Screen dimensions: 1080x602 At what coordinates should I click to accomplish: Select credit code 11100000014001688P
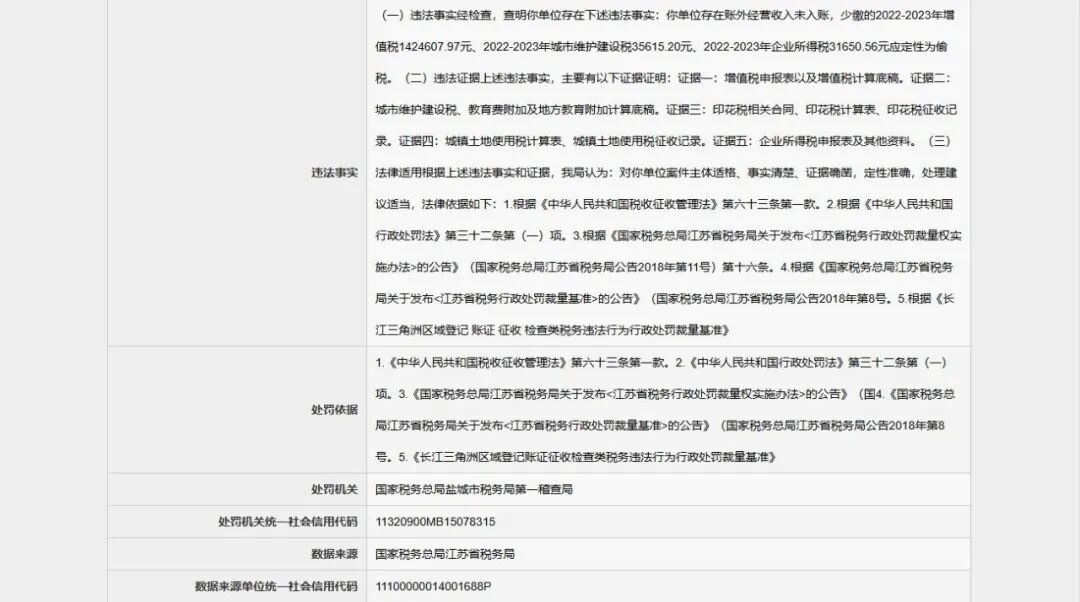point(433,586)
